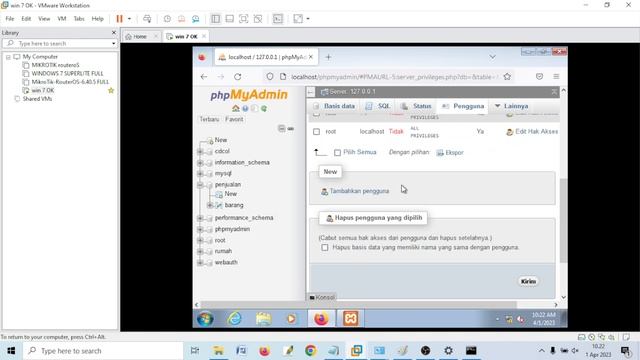Open the SQL tab
Image resolution: width=640 pixels, height=360 pixels.
point(378,106)
